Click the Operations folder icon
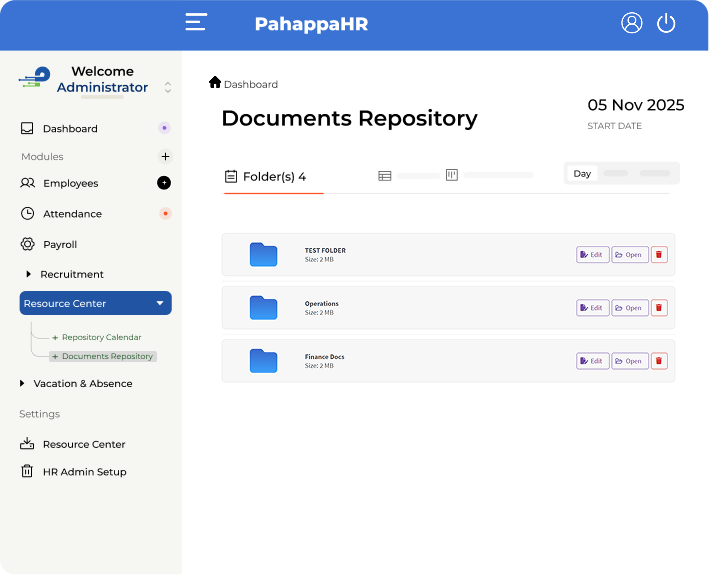This screenshot has width=710, height=575. [263, 308]
